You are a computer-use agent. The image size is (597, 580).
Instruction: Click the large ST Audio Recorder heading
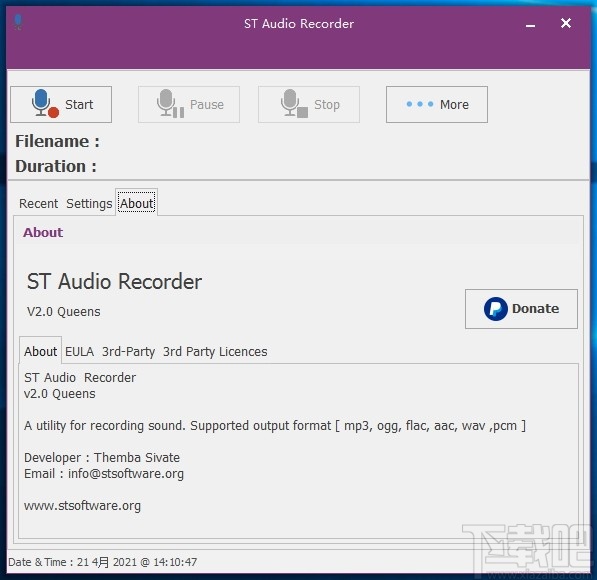(x=114, y=282)
